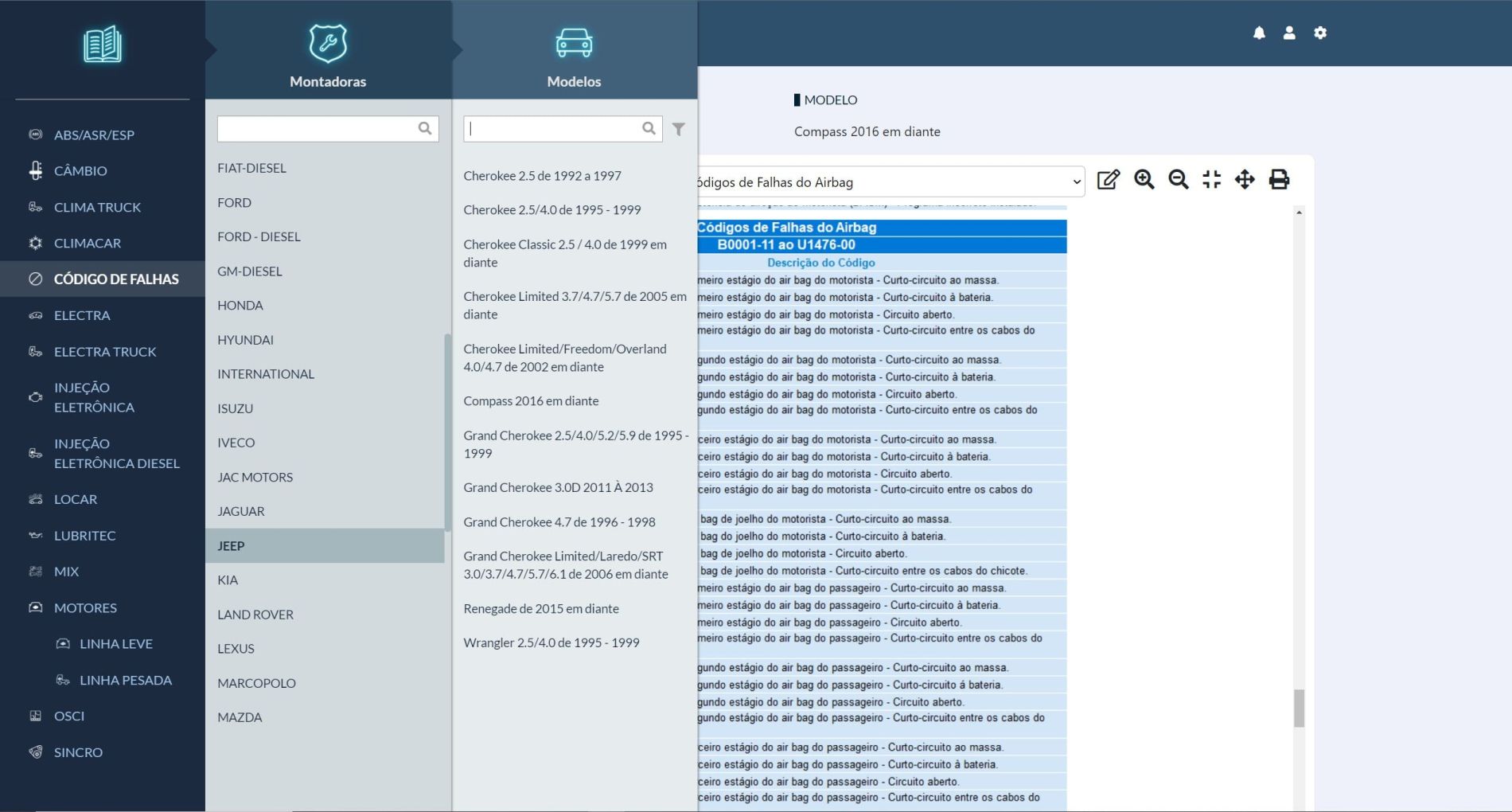Viewport: 1512px width, 812px height.
Task: Click the edit note pencil icon
Action: point(1108,180)
